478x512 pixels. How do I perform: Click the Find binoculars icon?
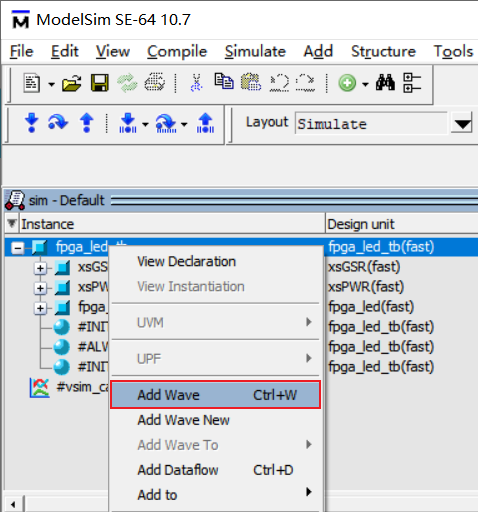coord(385,82)
